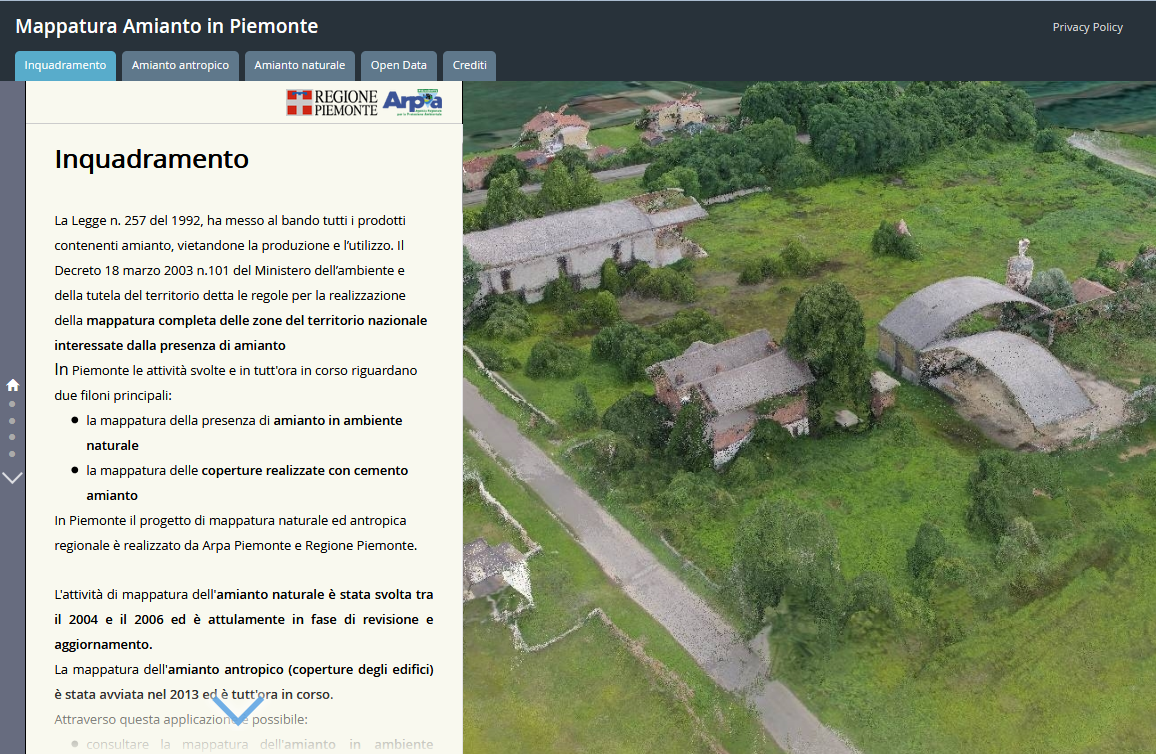Open the Amianto antropico tab
1156x754 pixels.
point(180,66)
